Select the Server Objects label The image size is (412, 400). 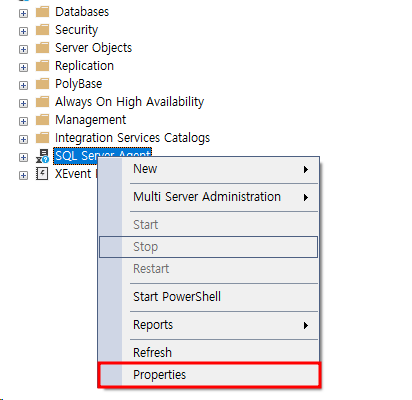click(x=93, y=48)
